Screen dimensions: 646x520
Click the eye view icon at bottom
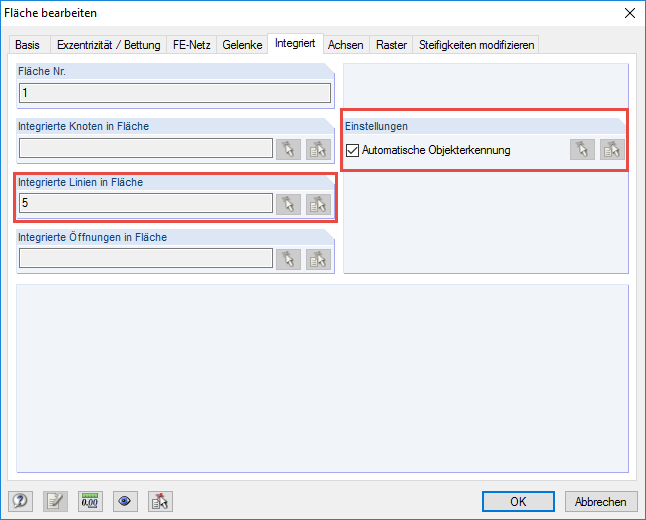pos(125,501)
